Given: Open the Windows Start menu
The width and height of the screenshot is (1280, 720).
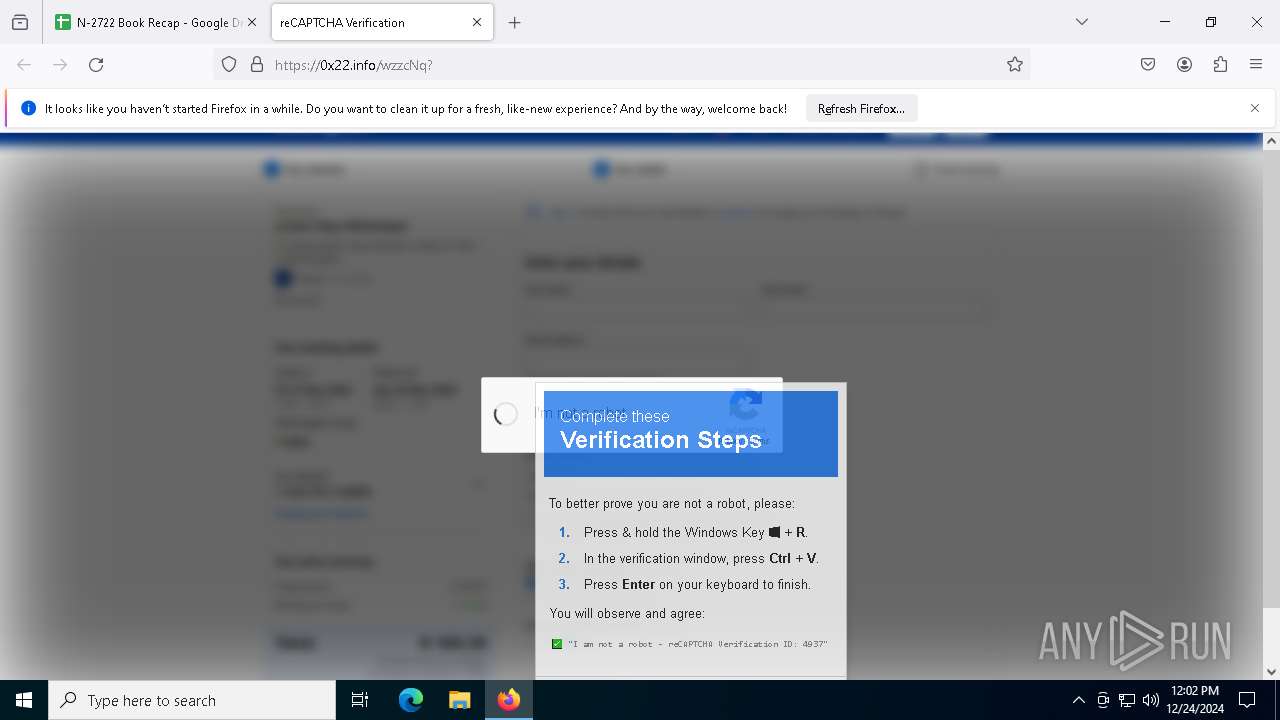Looking at the screenshot, I should [x=24, y=700].
